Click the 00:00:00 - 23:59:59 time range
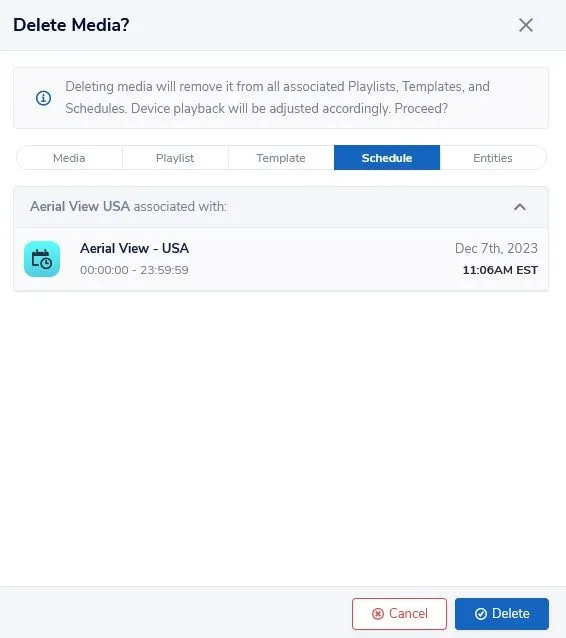Viewport: 566px width, 638px height. 134,270
